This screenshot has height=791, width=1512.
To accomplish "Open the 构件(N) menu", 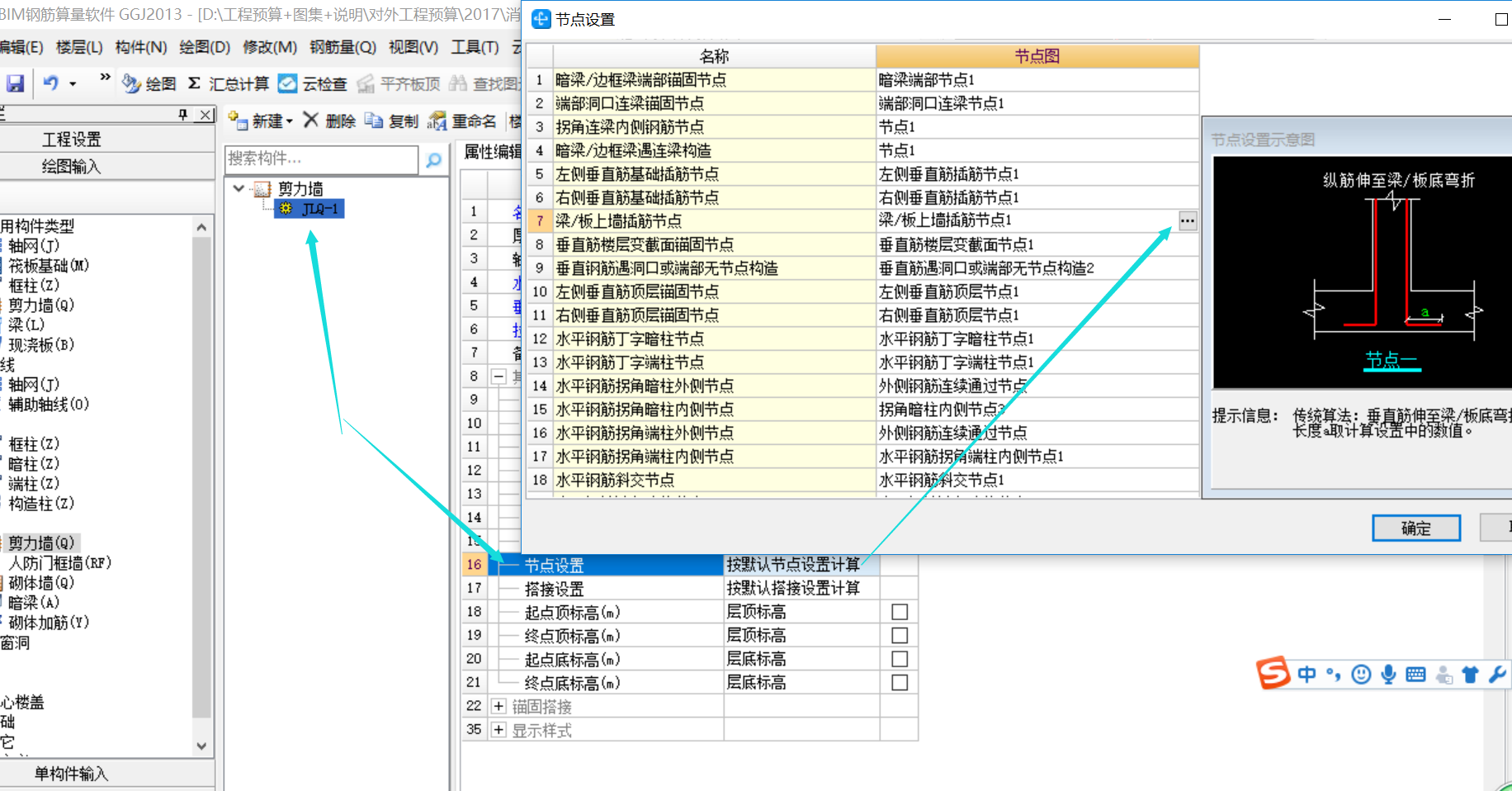I will (141, 47).
